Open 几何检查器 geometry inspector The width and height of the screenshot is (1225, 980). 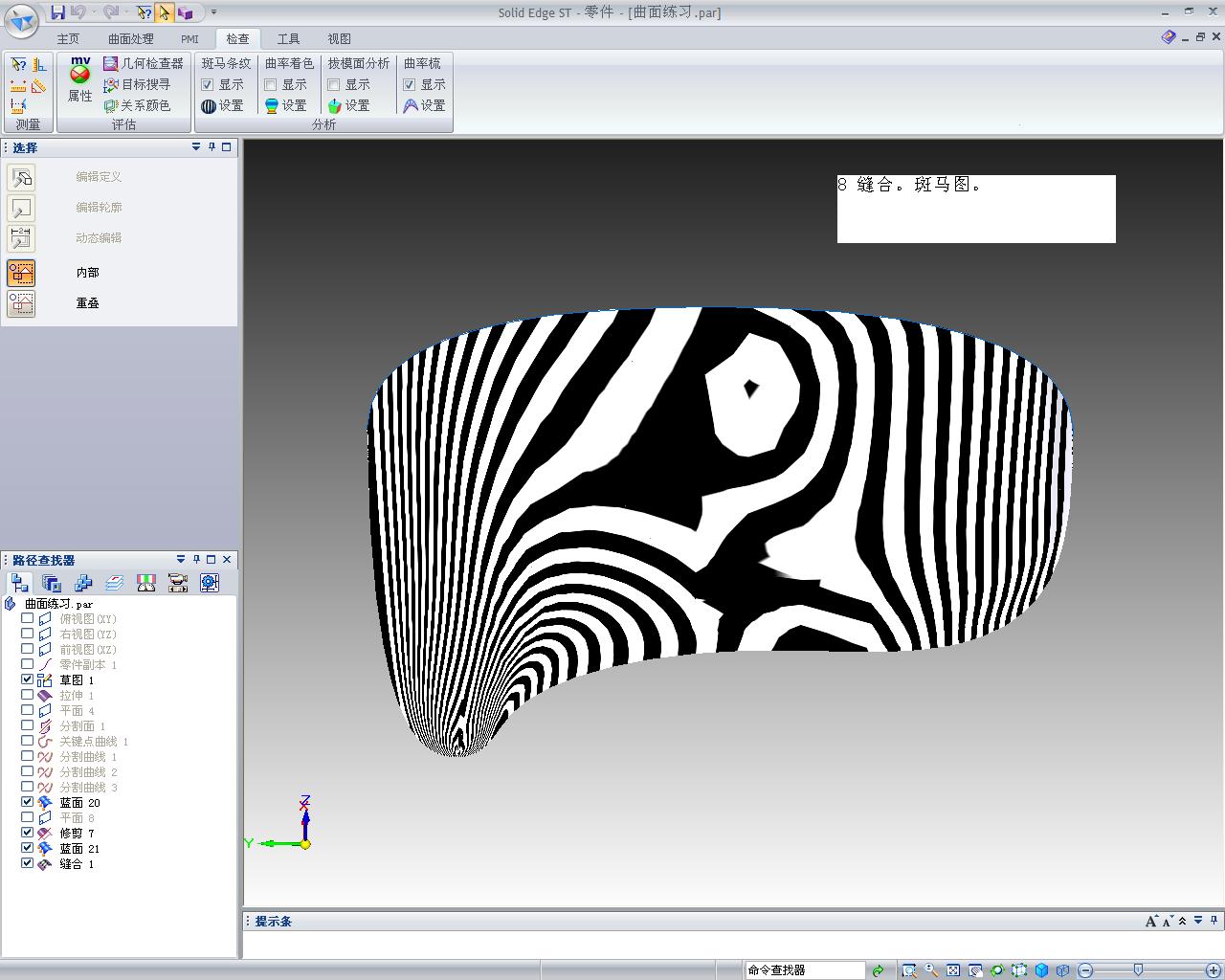(144, 63)
